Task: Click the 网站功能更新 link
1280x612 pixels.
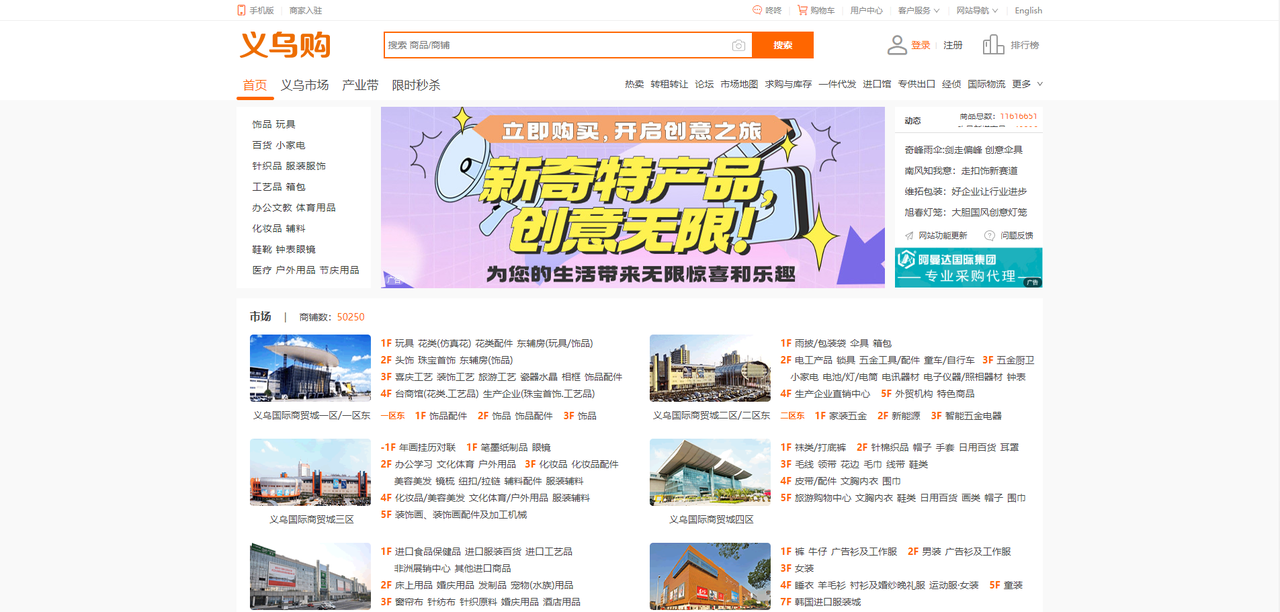Action: (943, 235)
